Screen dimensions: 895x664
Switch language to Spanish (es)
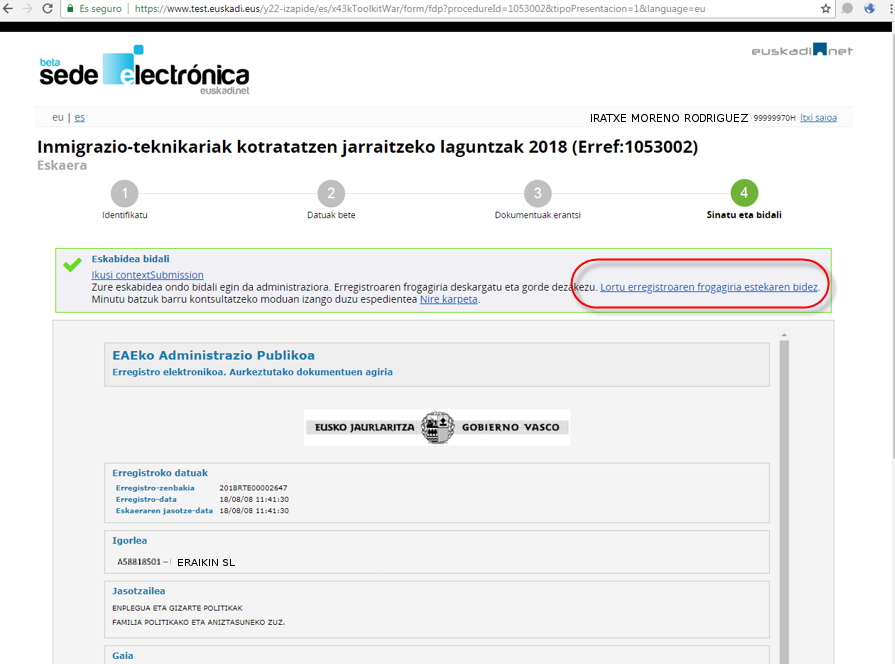(x=79, y=117)
